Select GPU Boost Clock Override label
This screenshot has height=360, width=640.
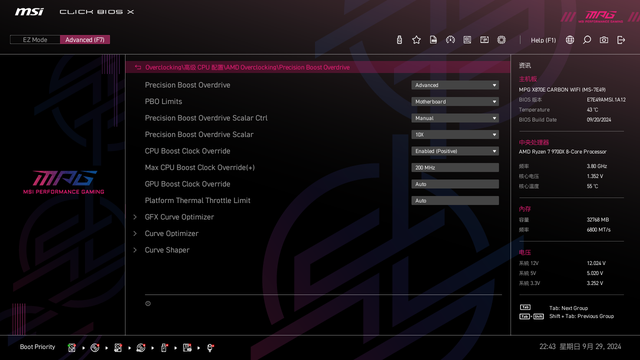pyautogui.click(x=187, y=184)
